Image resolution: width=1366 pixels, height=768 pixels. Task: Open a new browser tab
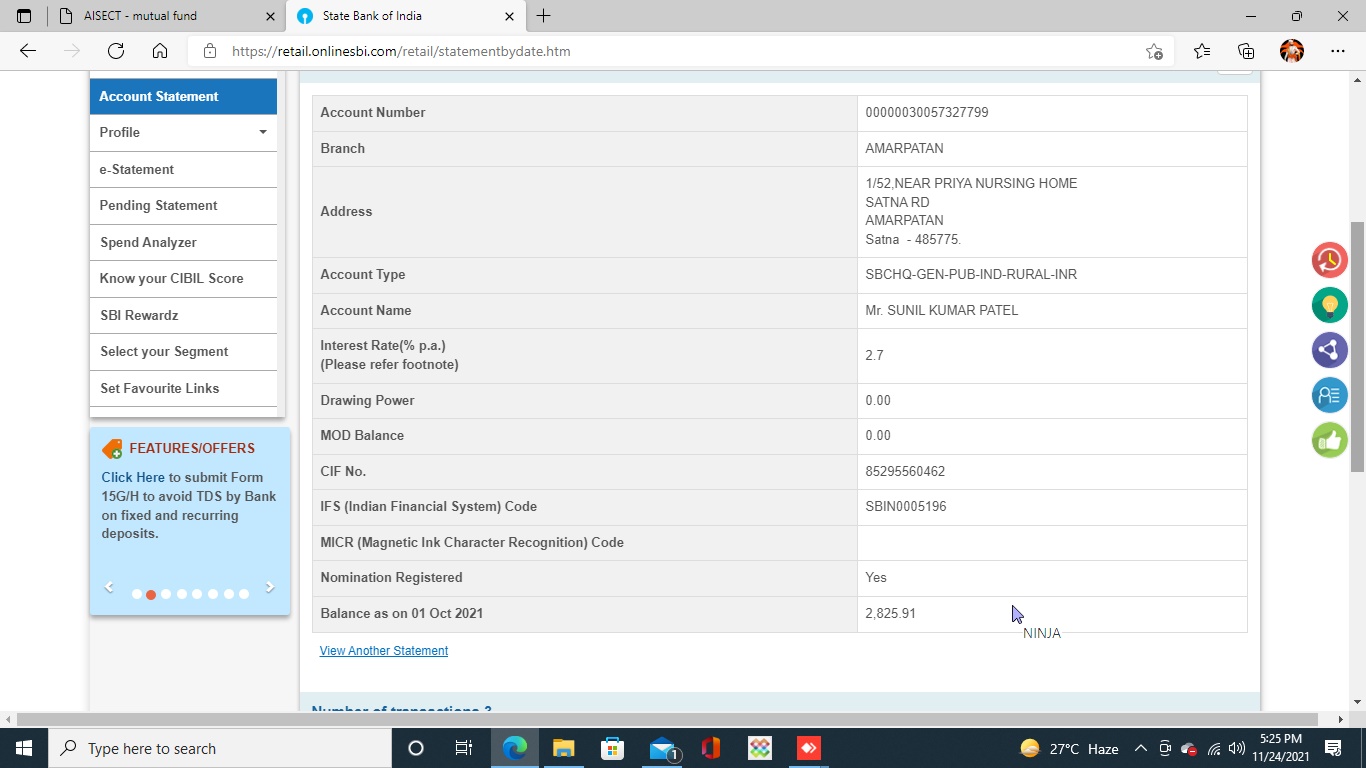point(543,16)
